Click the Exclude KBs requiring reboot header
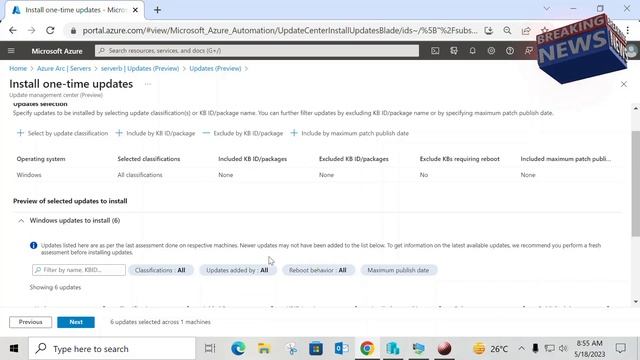This screenshot has width=640, height=360. click(x=460, y=159)
